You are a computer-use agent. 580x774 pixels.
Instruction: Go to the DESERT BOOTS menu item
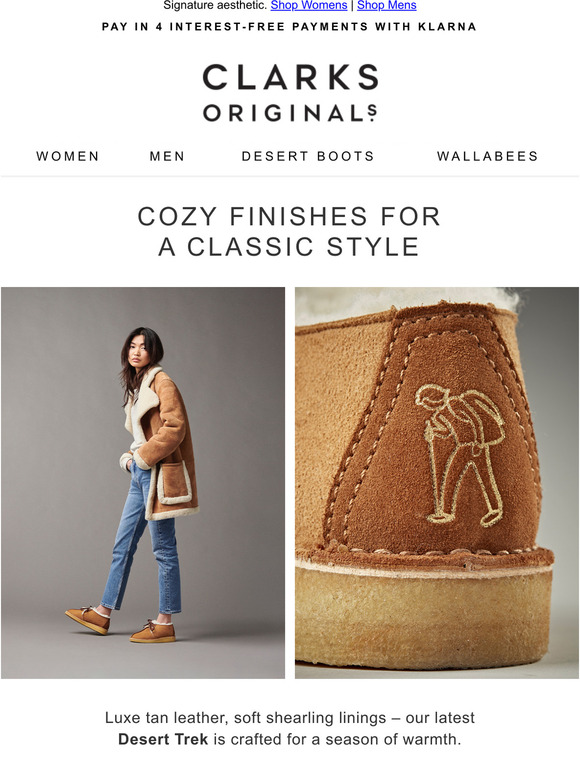308,156
